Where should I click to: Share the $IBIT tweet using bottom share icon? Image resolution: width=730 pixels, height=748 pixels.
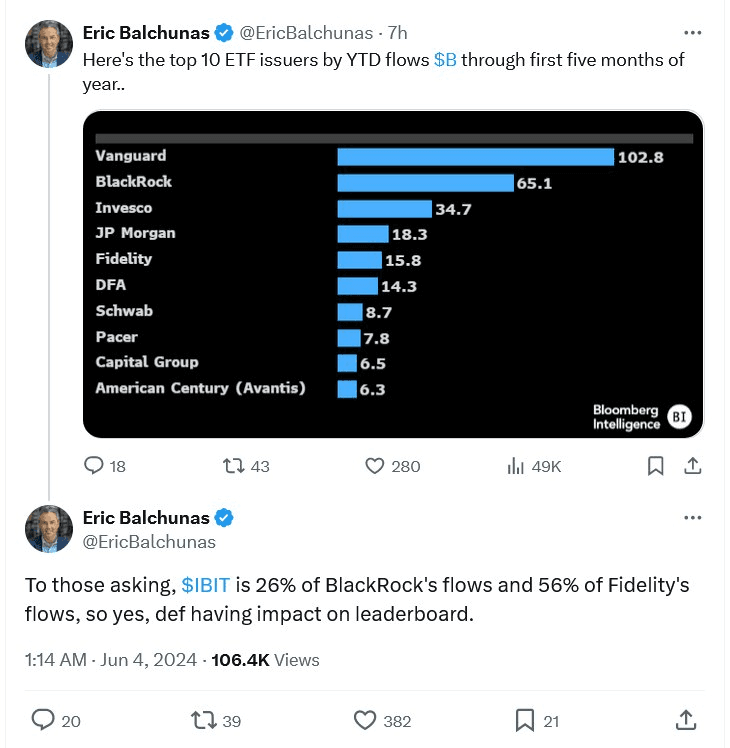[x=686, y=720]
